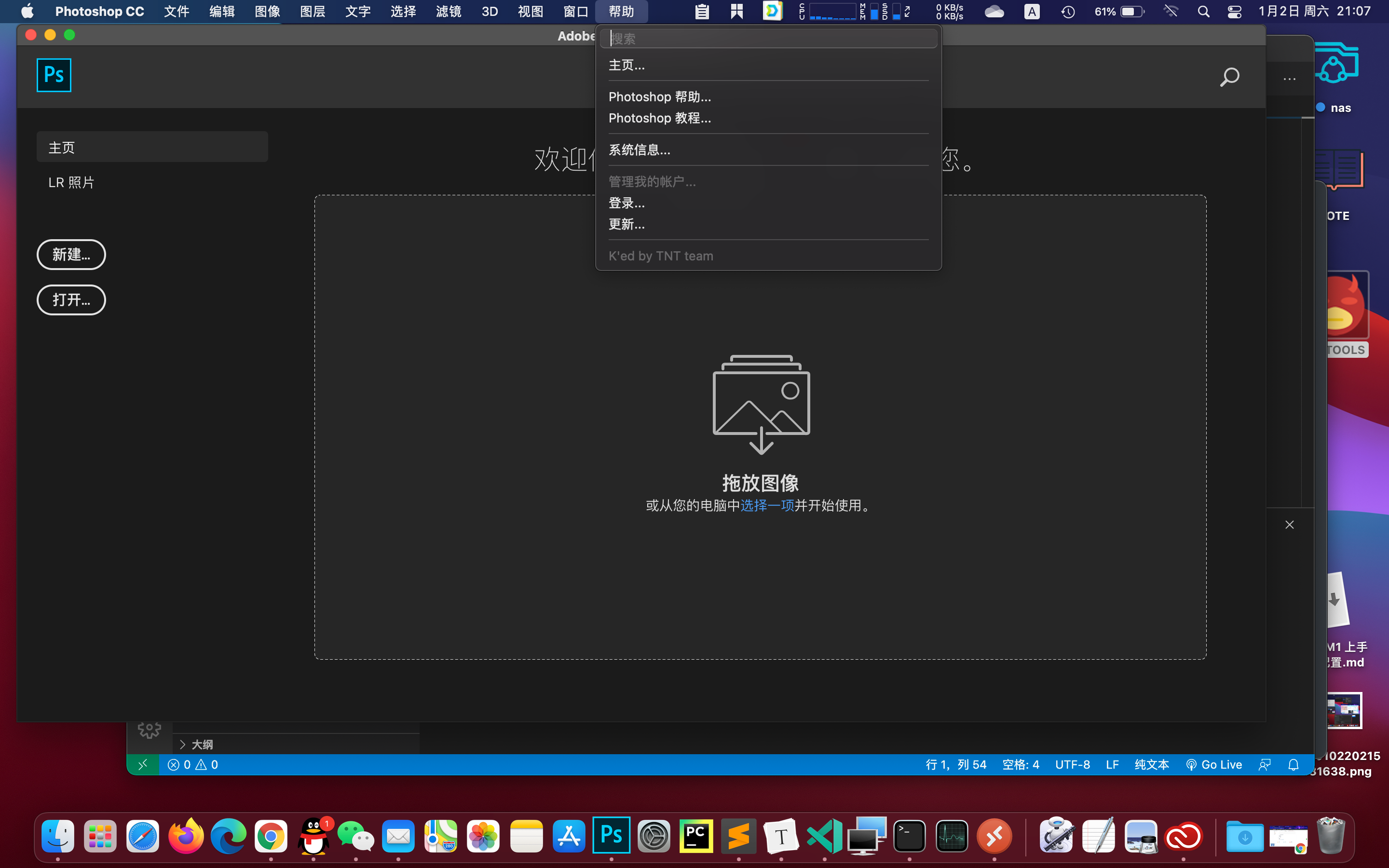
Task: Open the settings gear in VS Code
Action: coord(149,729)
